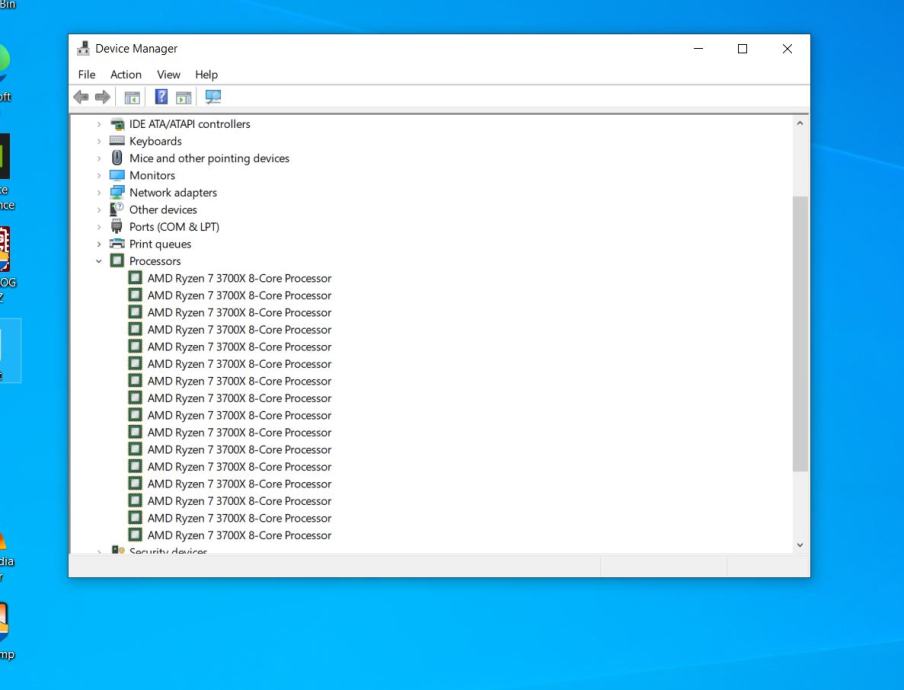Image resolution: width=904 pixels, height=690 pixels.
Task: Click the blue monitor icon beside Monitors
Action: point(117,175)
